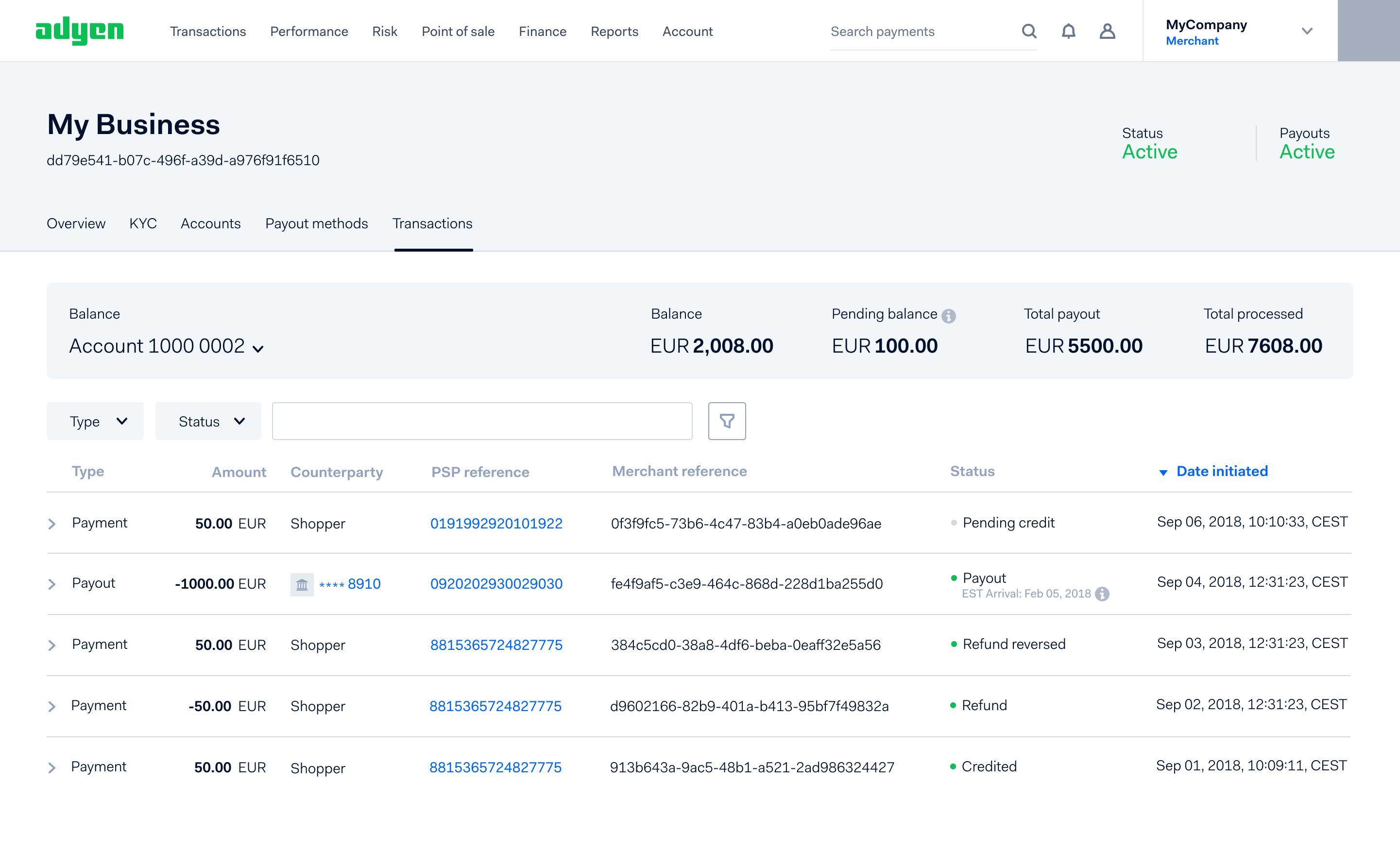
Task: Click the Type column header
Action: tap(88, 471)
